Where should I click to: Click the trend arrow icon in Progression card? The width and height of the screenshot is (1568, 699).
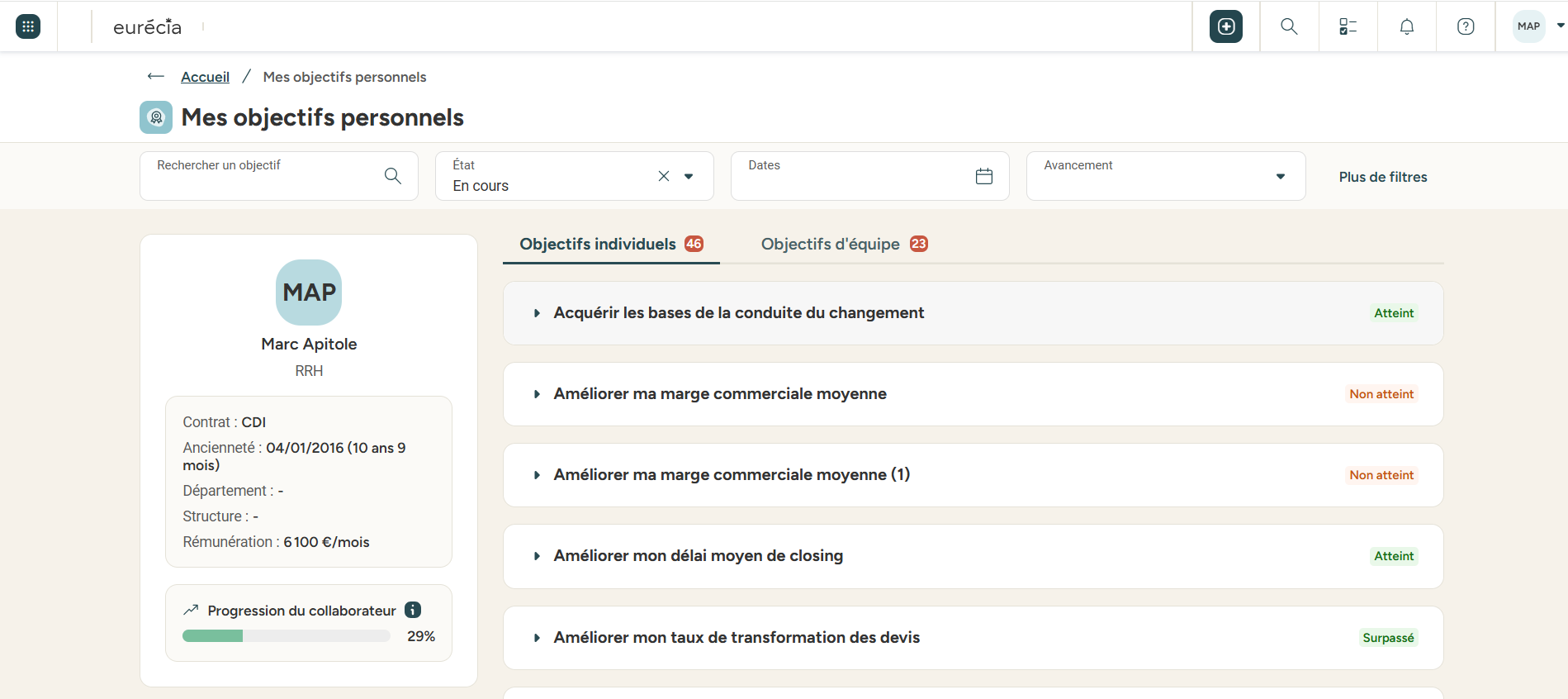[191, 610]
